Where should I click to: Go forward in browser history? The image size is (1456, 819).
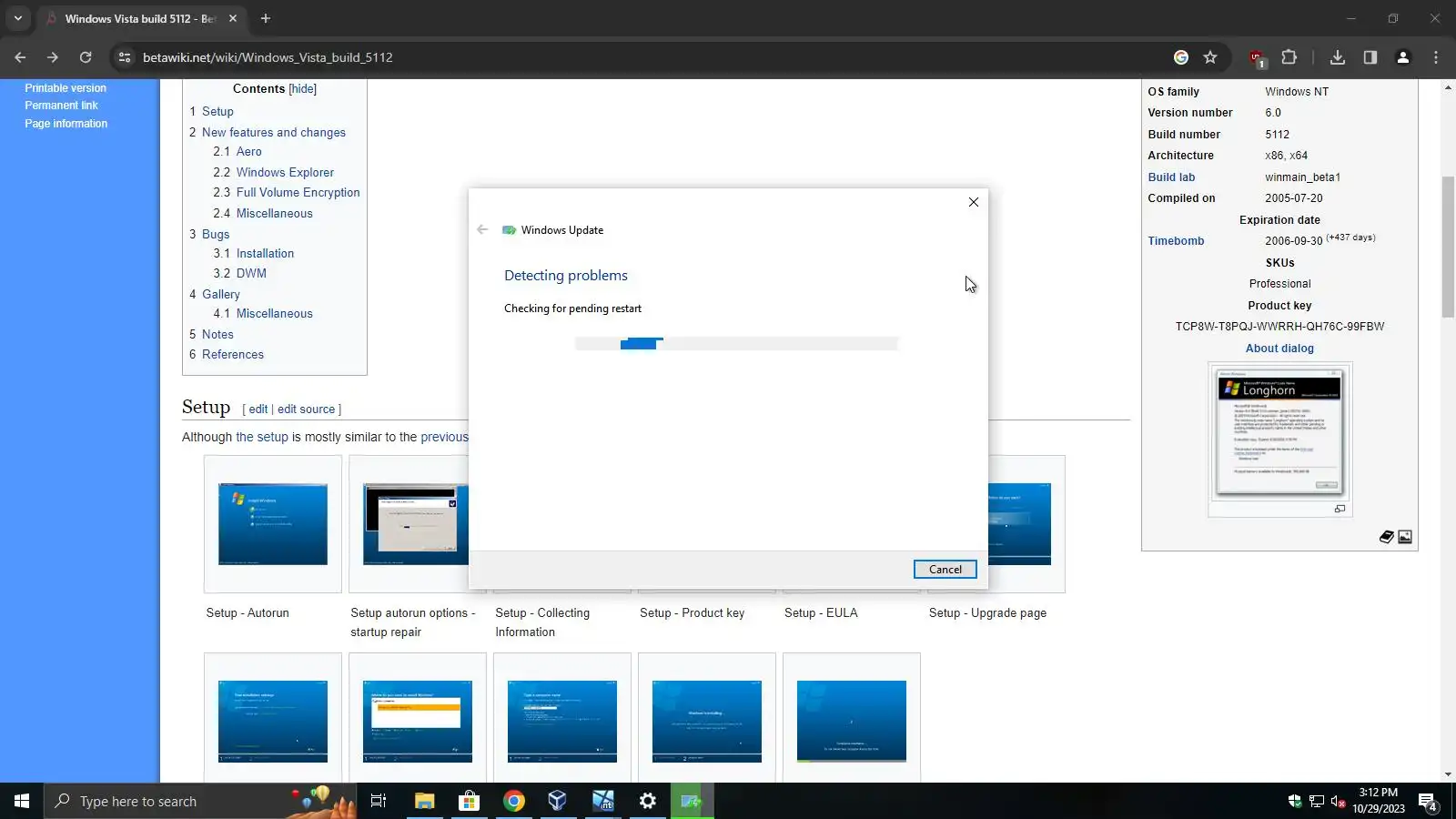click(53, 57)
